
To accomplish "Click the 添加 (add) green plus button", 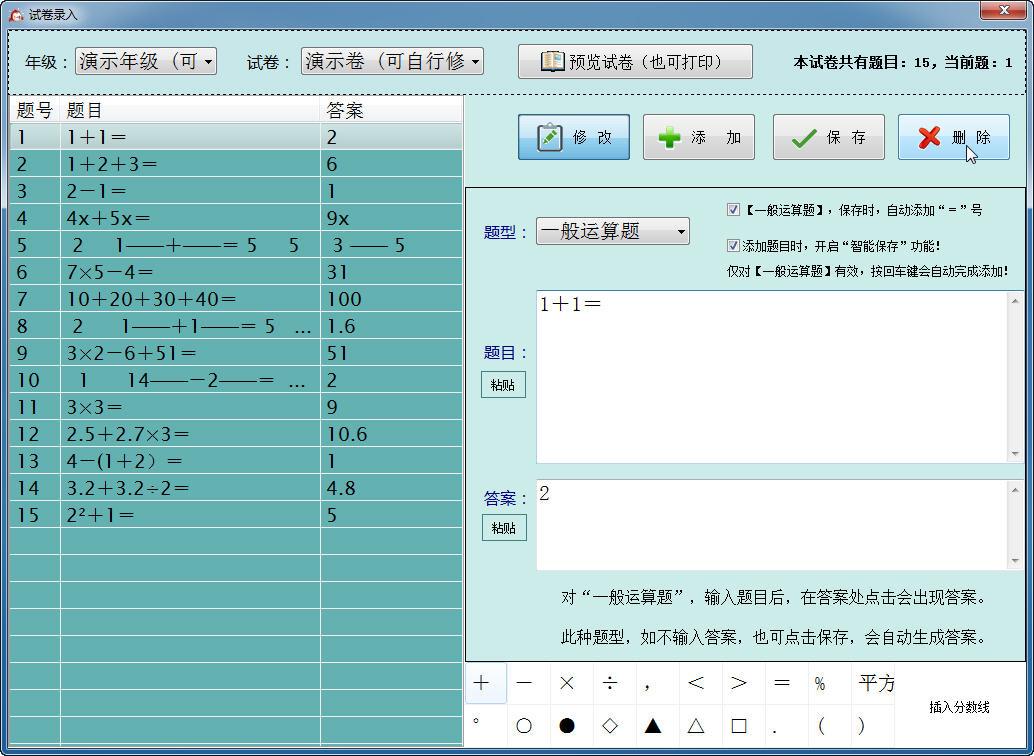I will 698,137.
